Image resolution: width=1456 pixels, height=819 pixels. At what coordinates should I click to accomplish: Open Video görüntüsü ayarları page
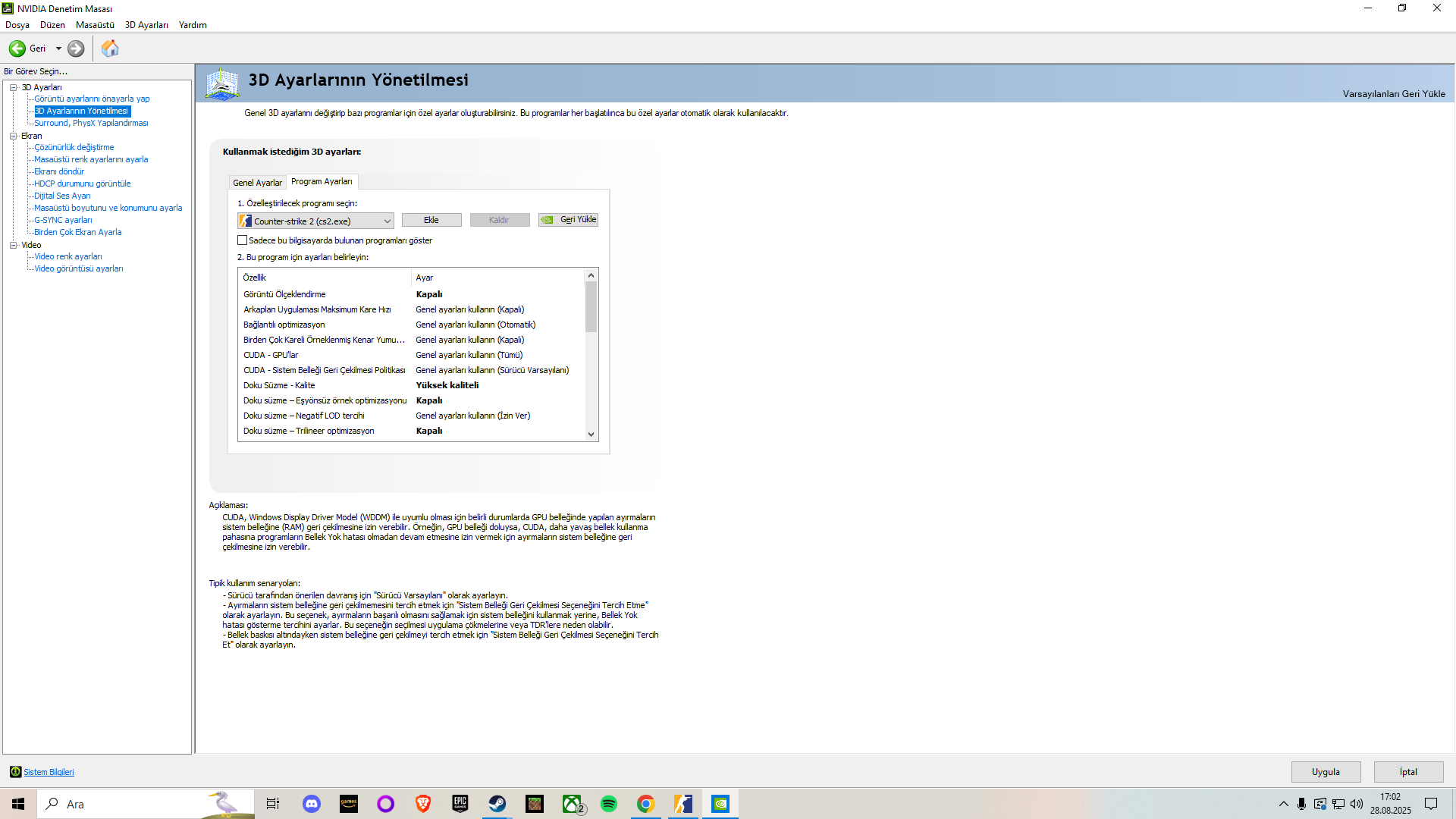[x=79, y=268]
